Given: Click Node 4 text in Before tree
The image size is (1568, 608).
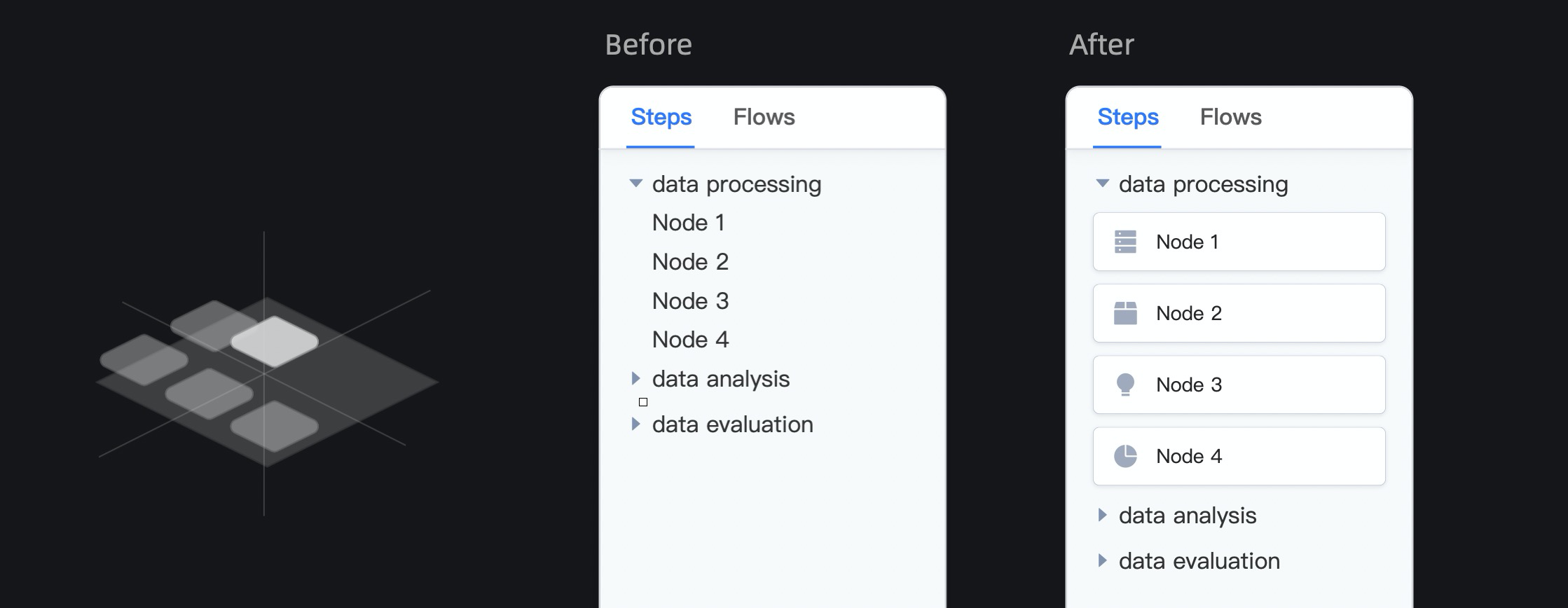Looking at the screenshot, I should click(x=690, y=340).
